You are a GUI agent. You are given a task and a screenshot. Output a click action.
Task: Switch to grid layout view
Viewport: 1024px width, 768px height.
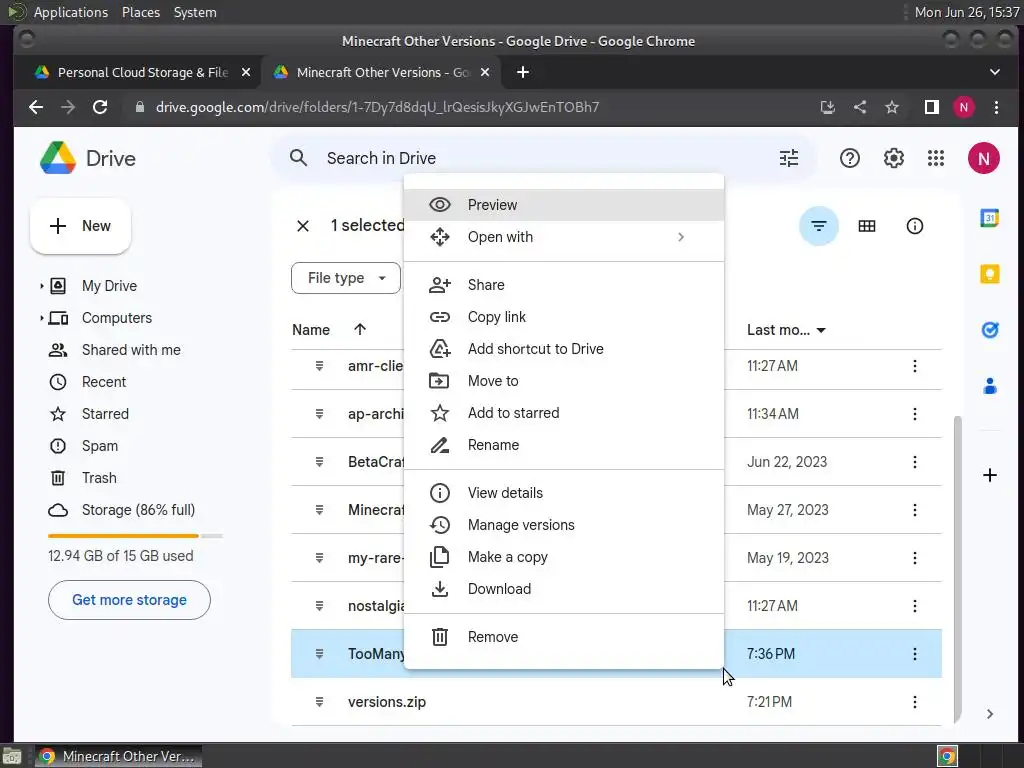[x=867, y=226]
